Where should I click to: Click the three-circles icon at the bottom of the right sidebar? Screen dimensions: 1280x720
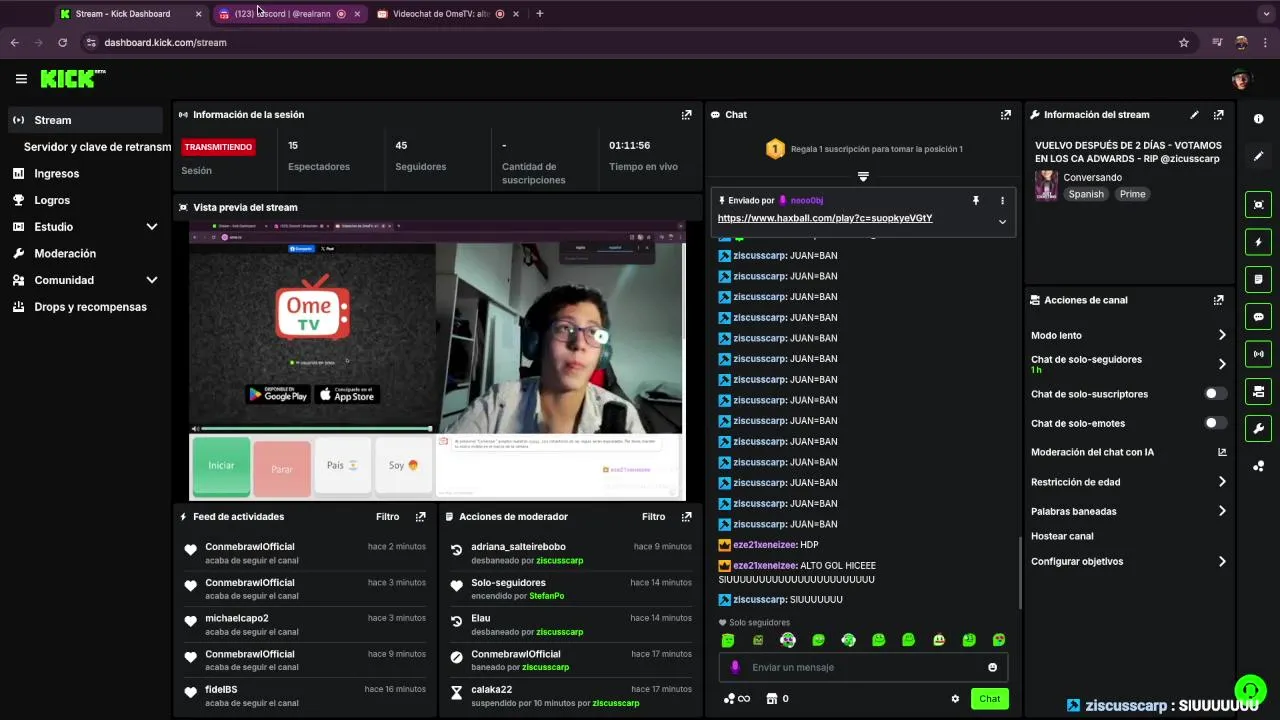1258,466
